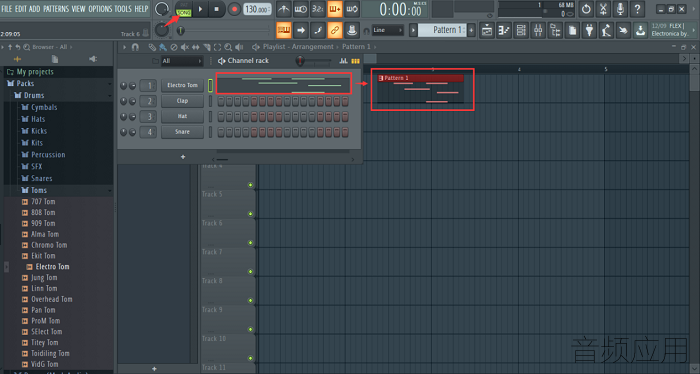Open the audio editor scissors icon
Image resolution: width=700 pixels, height=374 pixels.
603,9
